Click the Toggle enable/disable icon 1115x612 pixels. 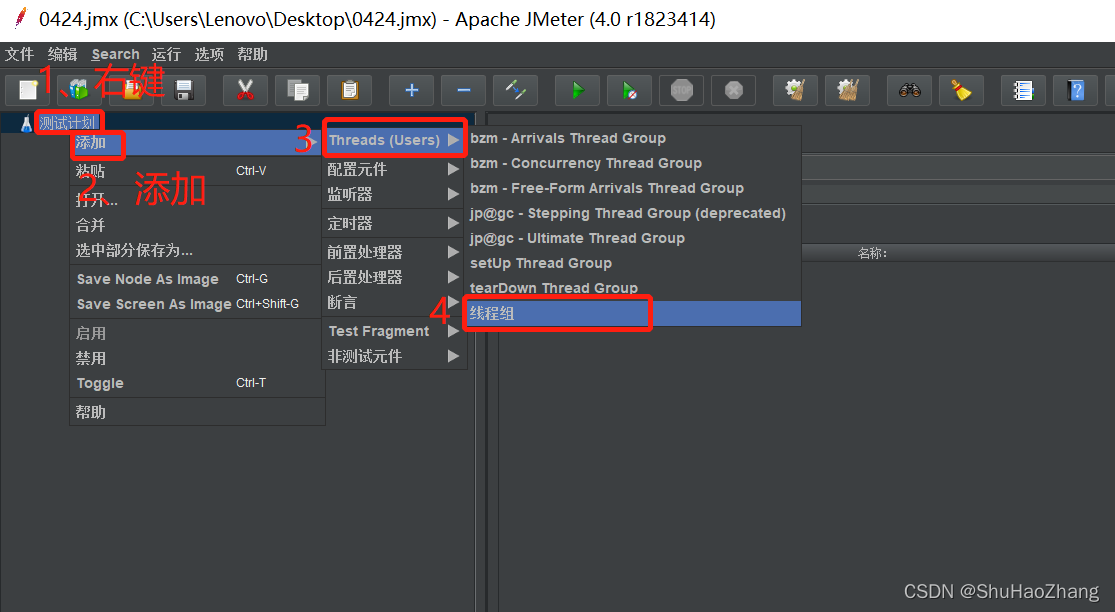click(x=515, y=90)
